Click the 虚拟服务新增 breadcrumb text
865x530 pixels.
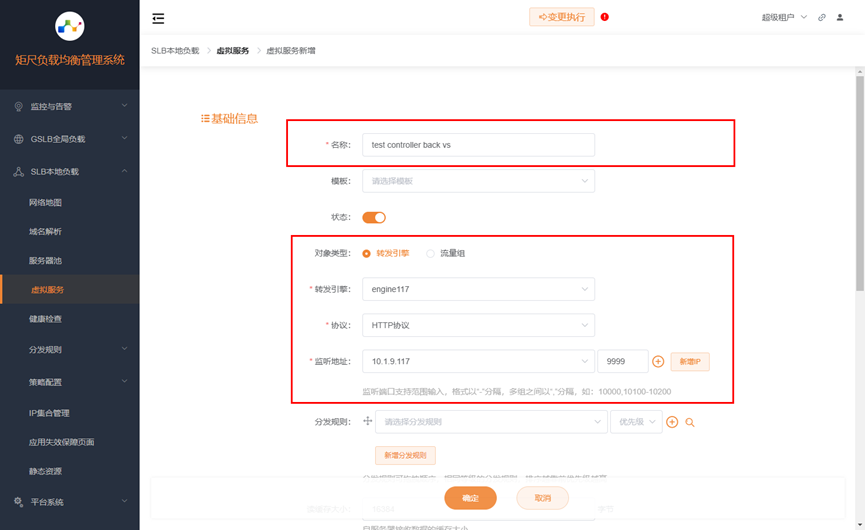[291, 51]
